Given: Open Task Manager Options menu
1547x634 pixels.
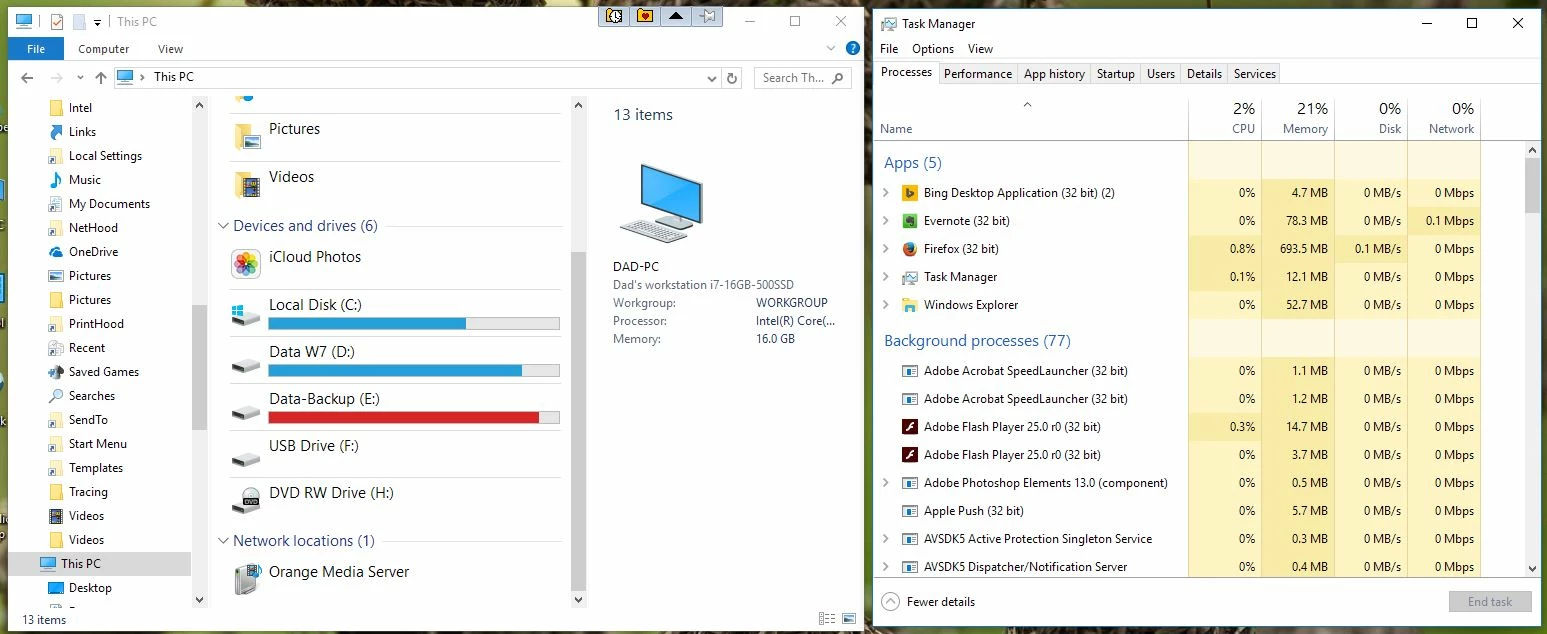Looking at the screenshot, I should (x=933, y=48).
